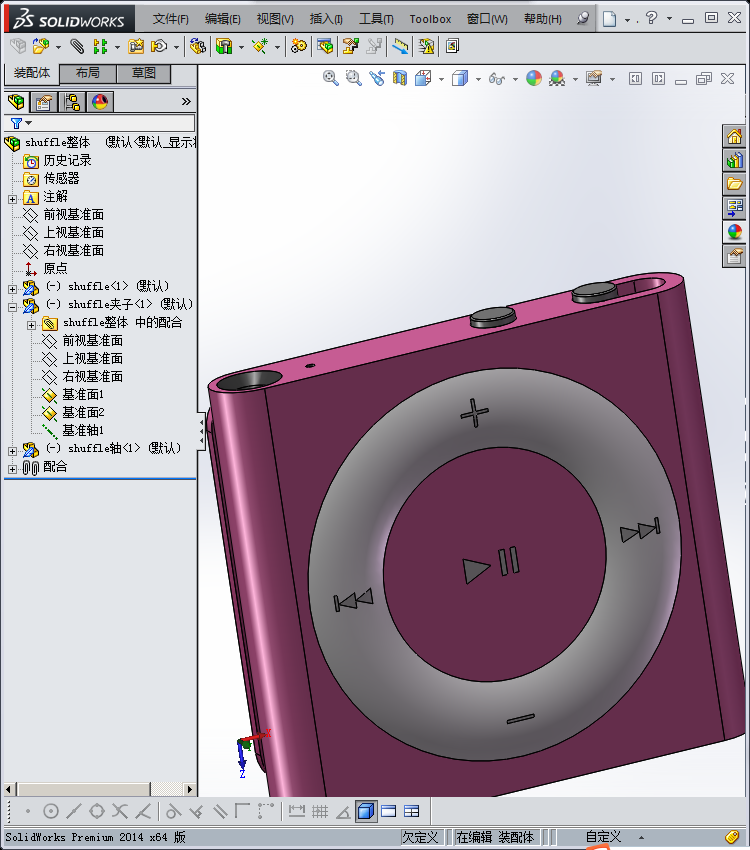The height and width of the screenshot is (850, 750).
Task: Click the Linear Component Pattern icon
Action: pyautogui.click(x=100, y=46)
